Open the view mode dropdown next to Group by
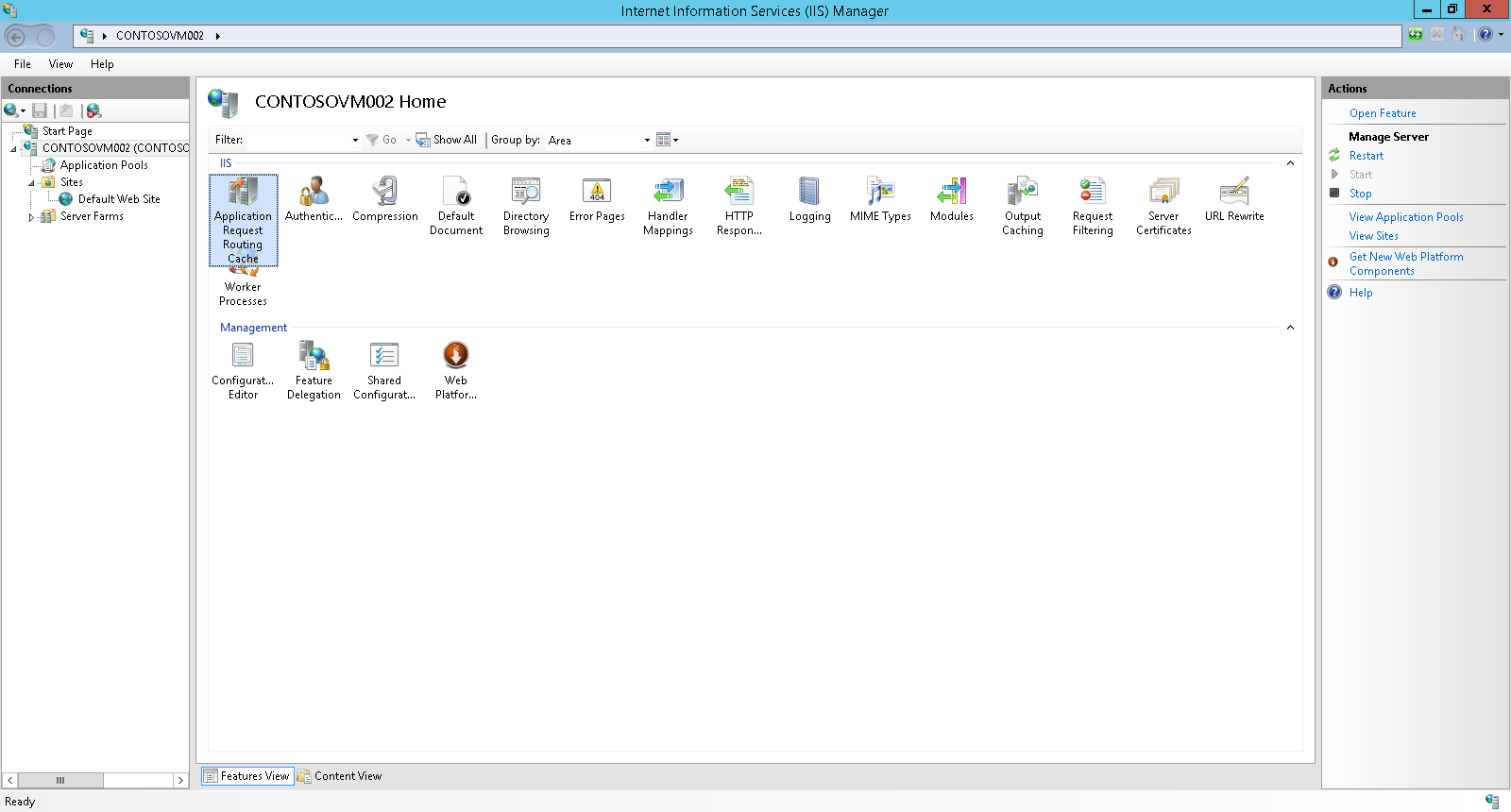The image size is (1511, 812). [x=668, y=140]
